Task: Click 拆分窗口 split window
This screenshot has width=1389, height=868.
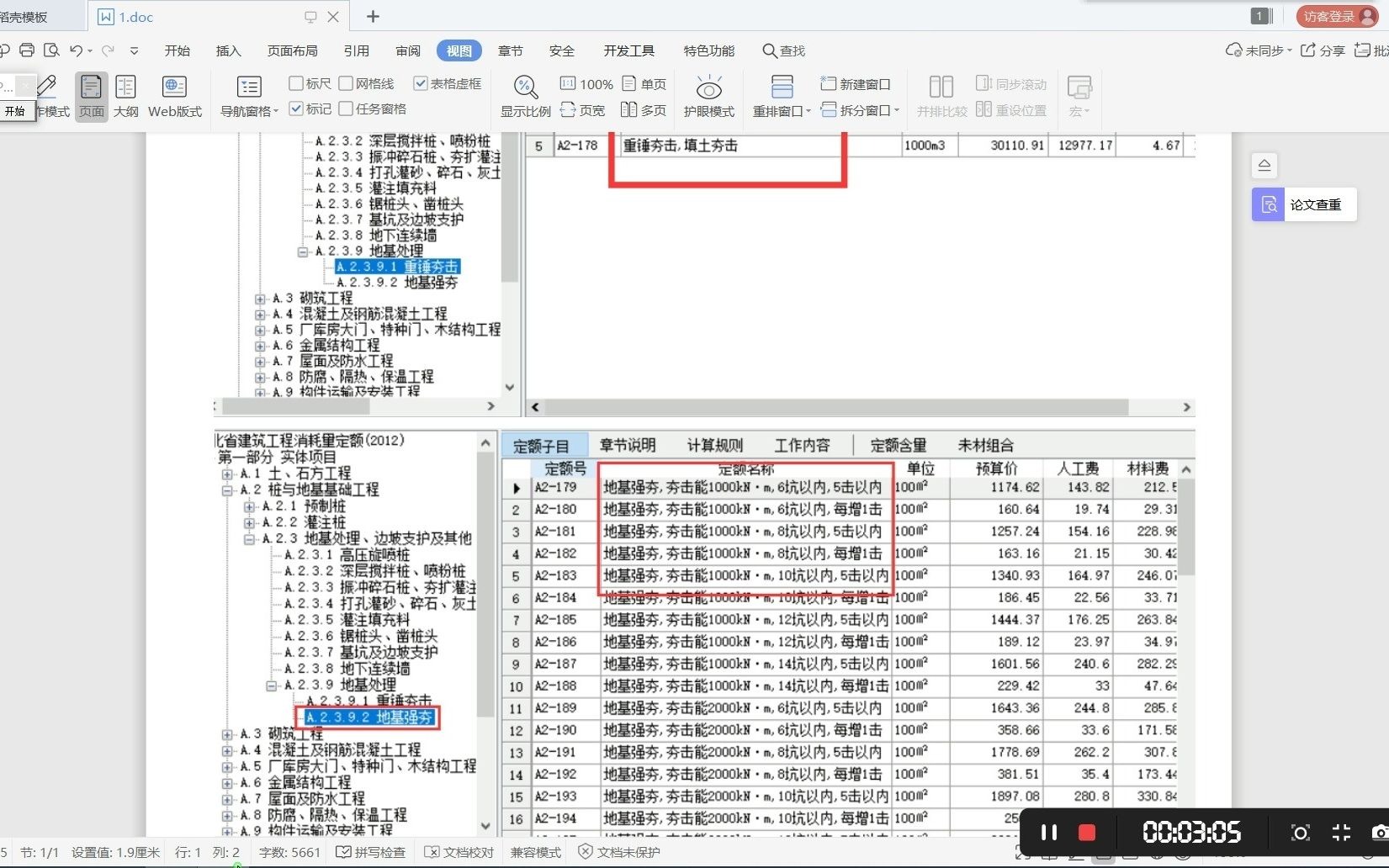Action: click(x=856, y=110)
